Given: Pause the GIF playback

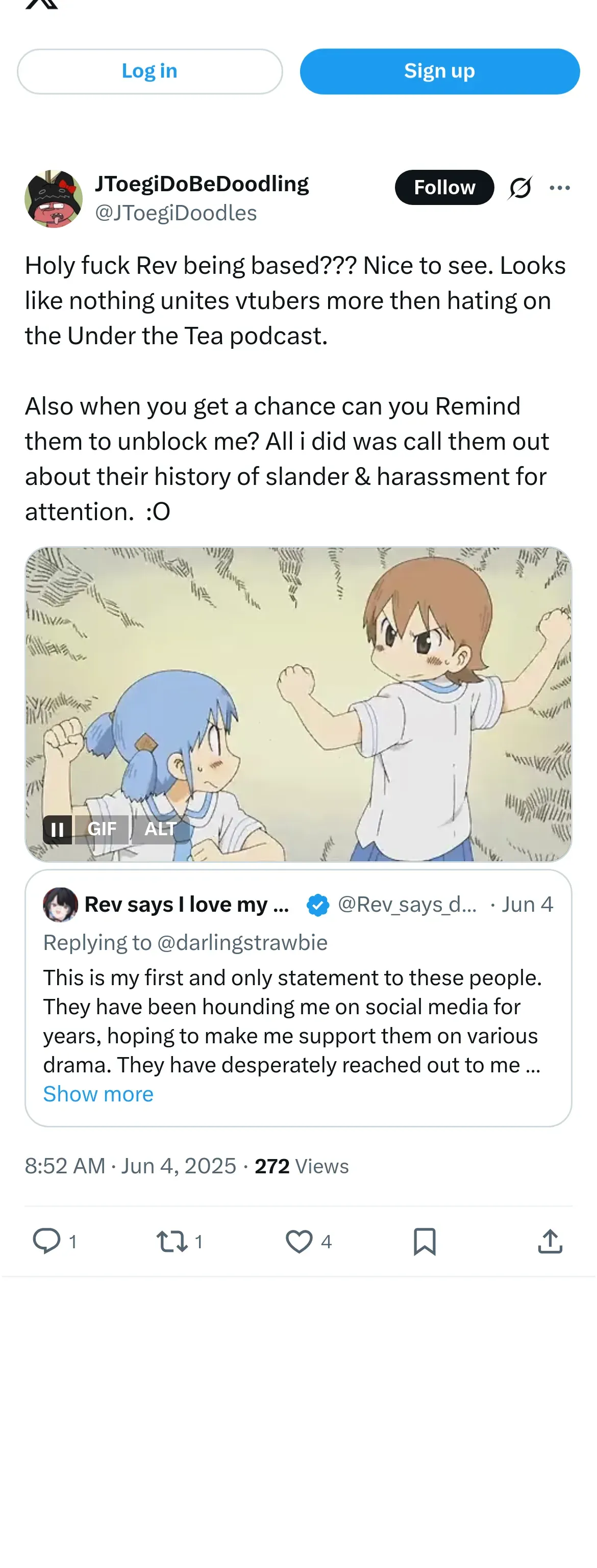Looking at the screenshot, I should [x=57, y=829].
